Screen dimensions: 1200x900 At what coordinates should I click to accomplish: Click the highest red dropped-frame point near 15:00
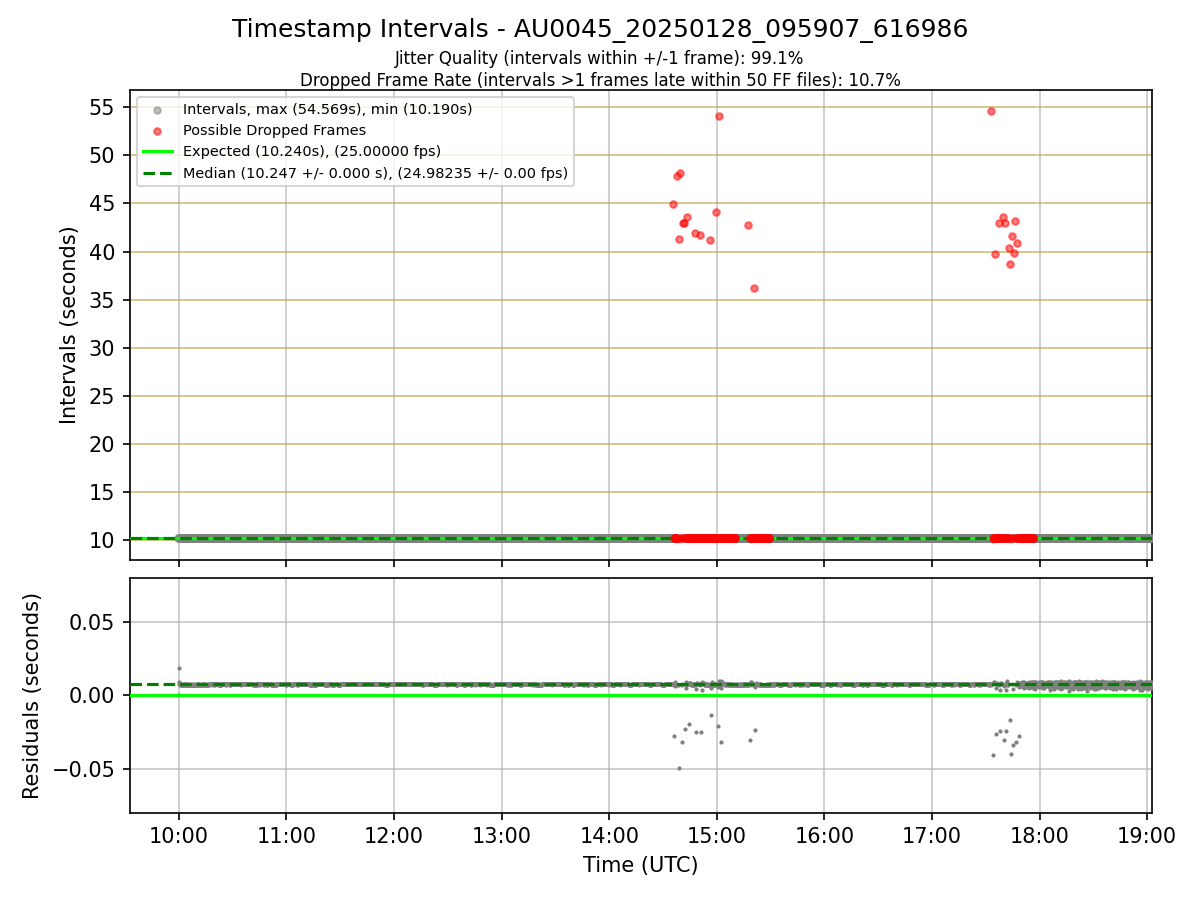pos(719,116)
